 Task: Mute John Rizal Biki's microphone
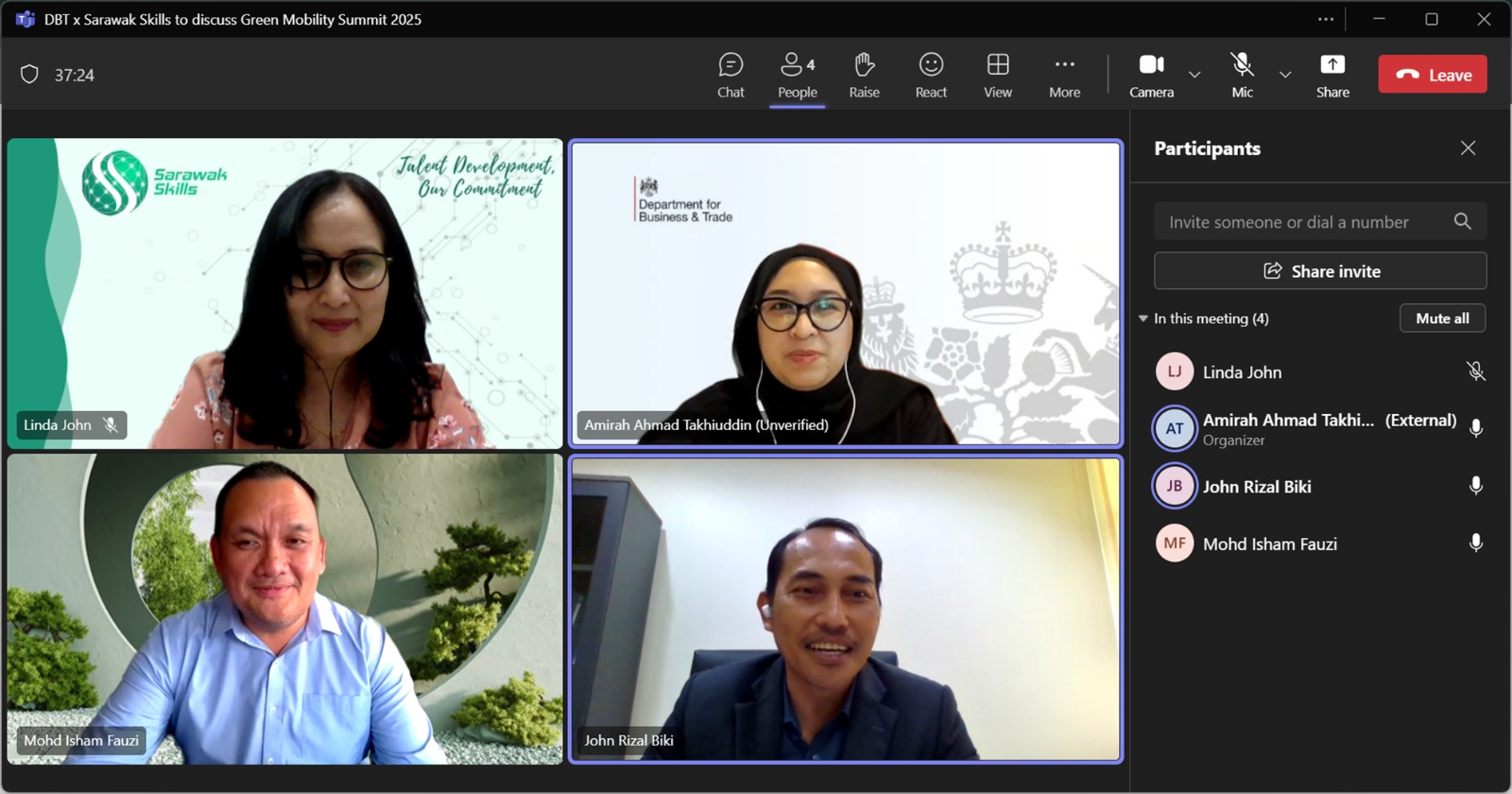pyautogui.click(x=1475, y=486)
